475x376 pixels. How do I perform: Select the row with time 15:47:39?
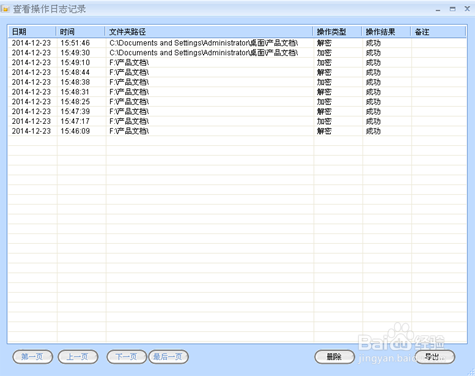[x=237, y=111]
